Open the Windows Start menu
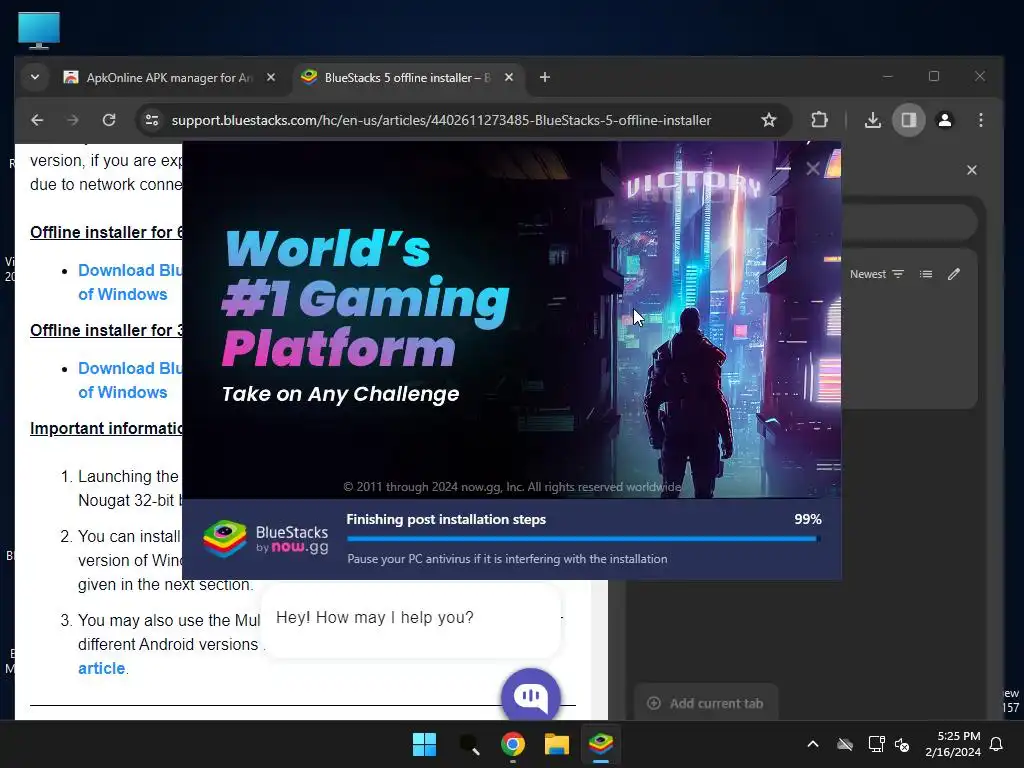 pyautogui.click(x=424, y=744)
